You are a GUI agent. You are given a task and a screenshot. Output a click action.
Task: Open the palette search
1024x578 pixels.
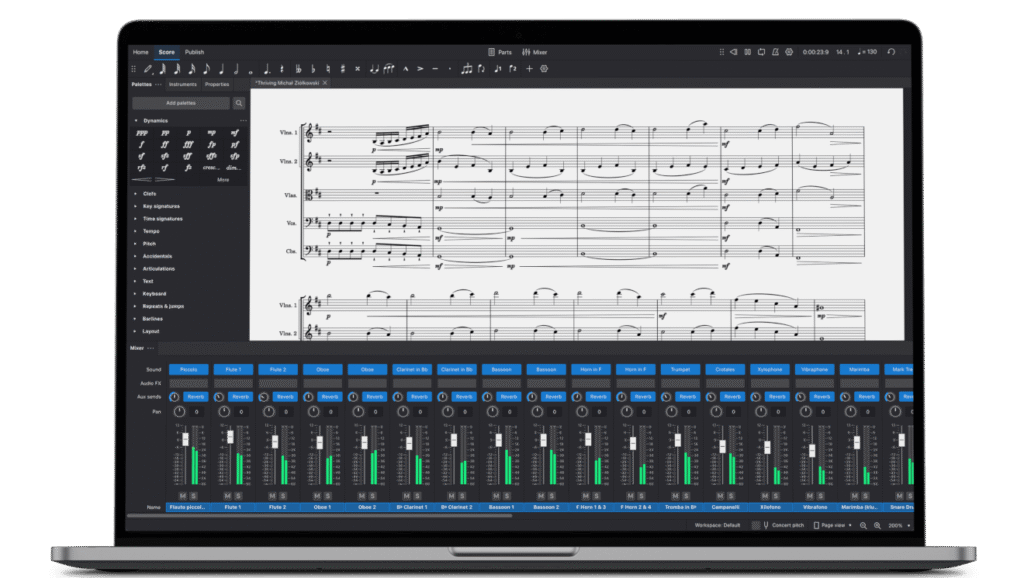point(239,103)
